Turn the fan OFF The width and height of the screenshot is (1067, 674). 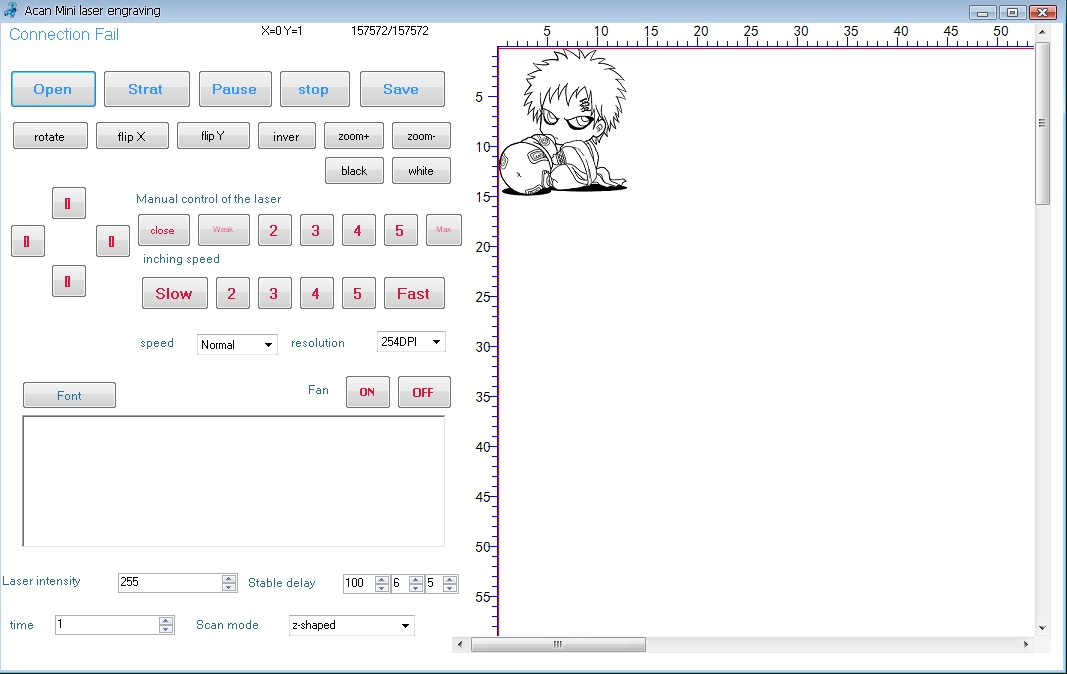tap(424, 391)
